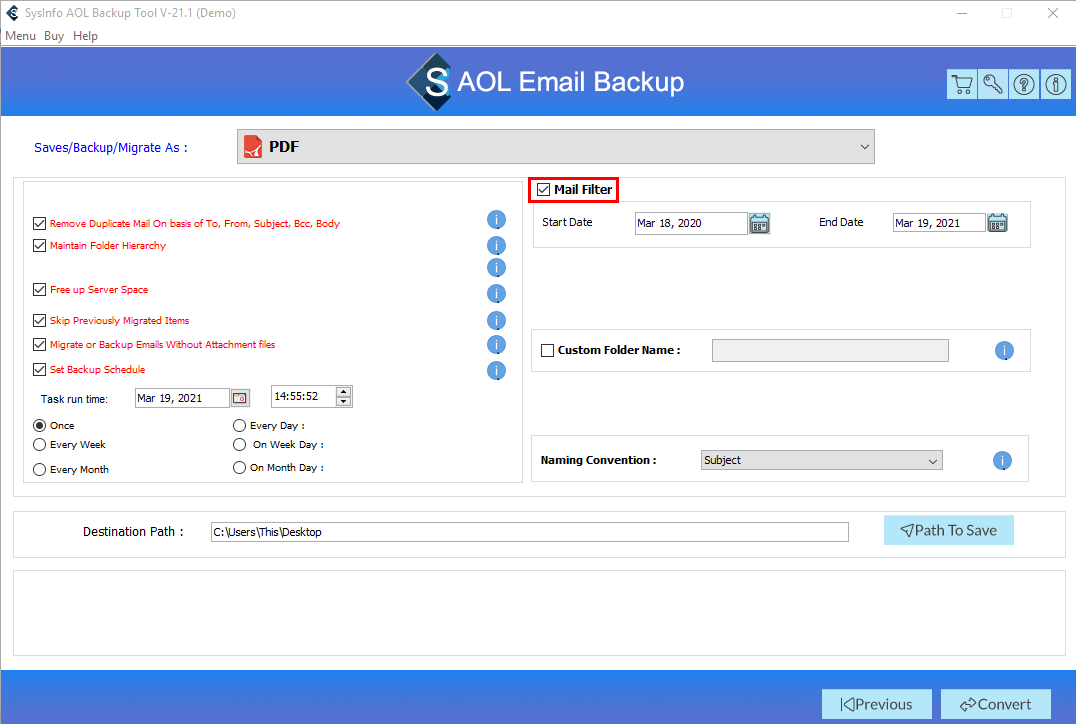Toggle Maintain Folder Hierarchy checkbox
Image resolution: width=1076 pixels, height=724 pixels.
(40, 246)
